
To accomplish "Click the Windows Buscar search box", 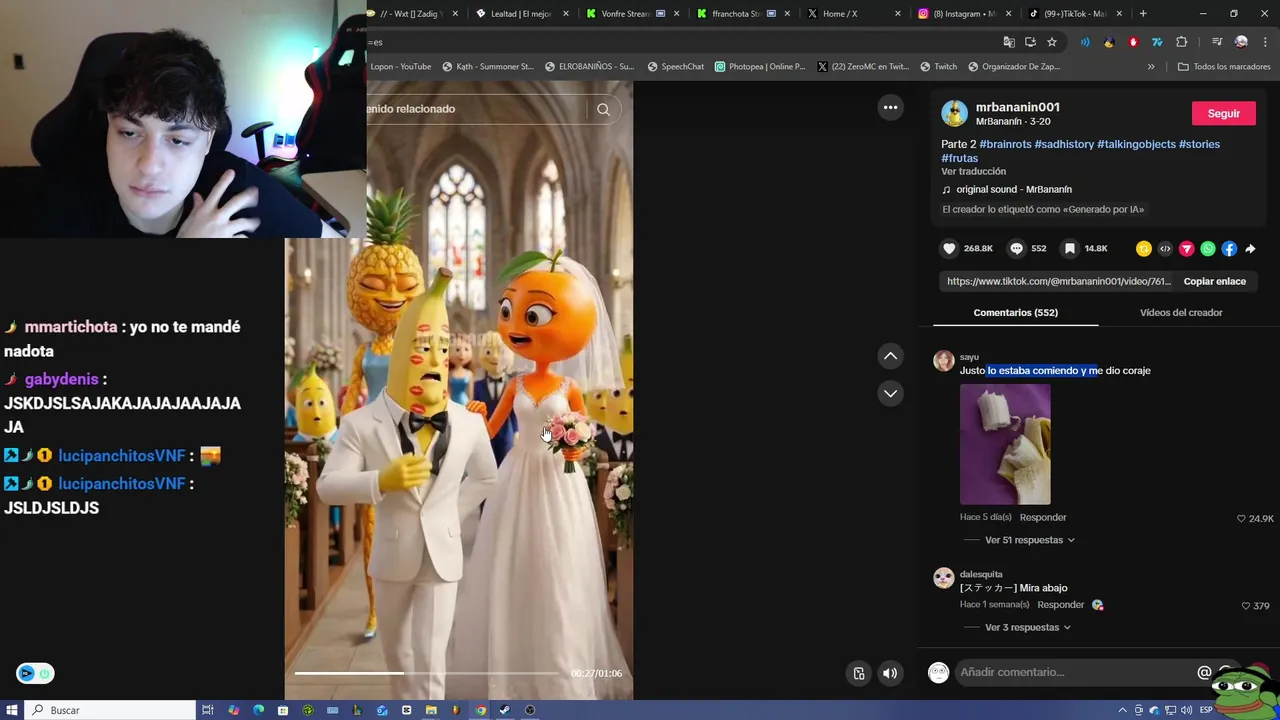I will (x=110, y=710).
